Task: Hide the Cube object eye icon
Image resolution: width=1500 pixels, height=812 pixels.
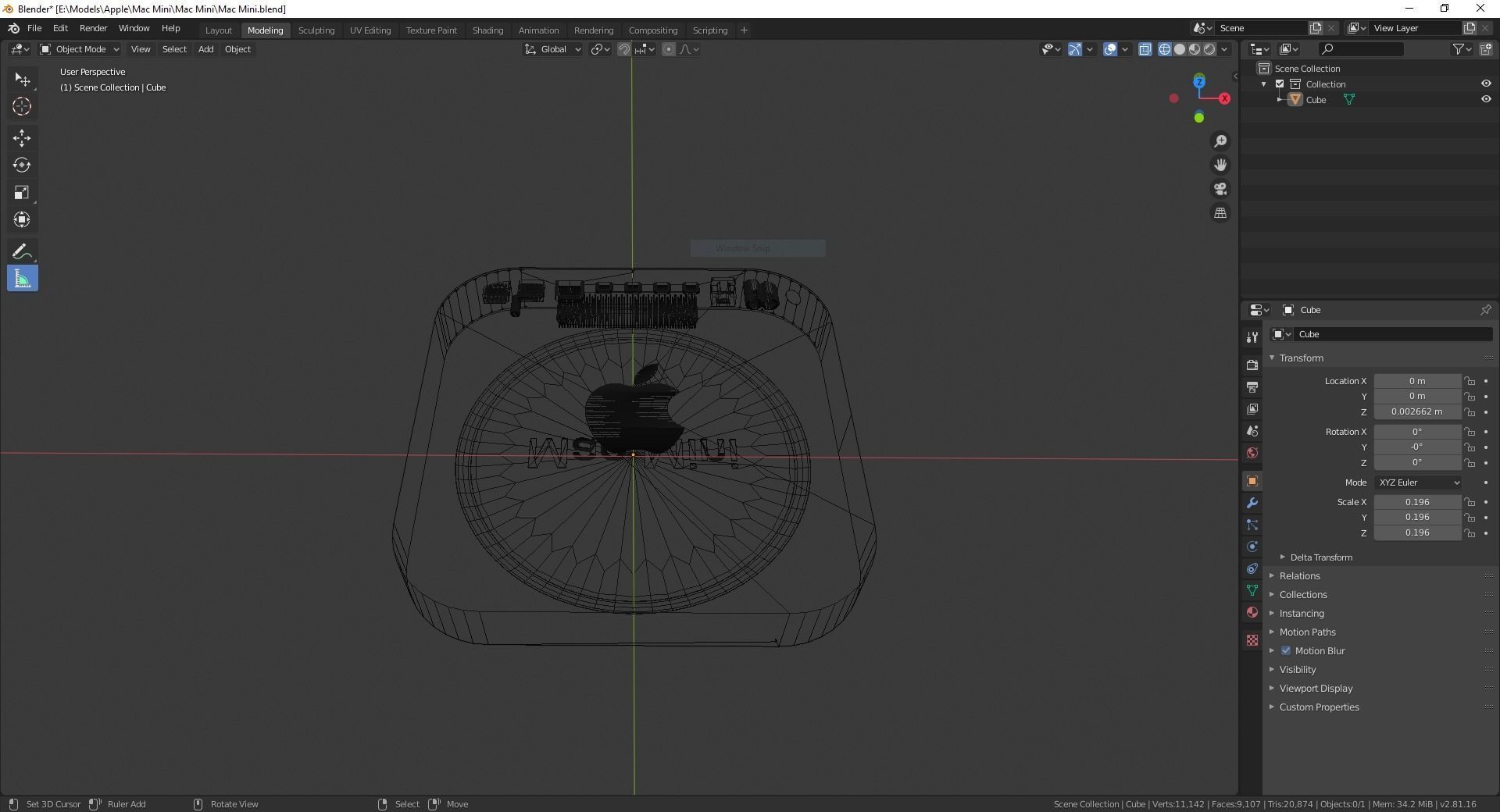Action: tap(1486, 99)
